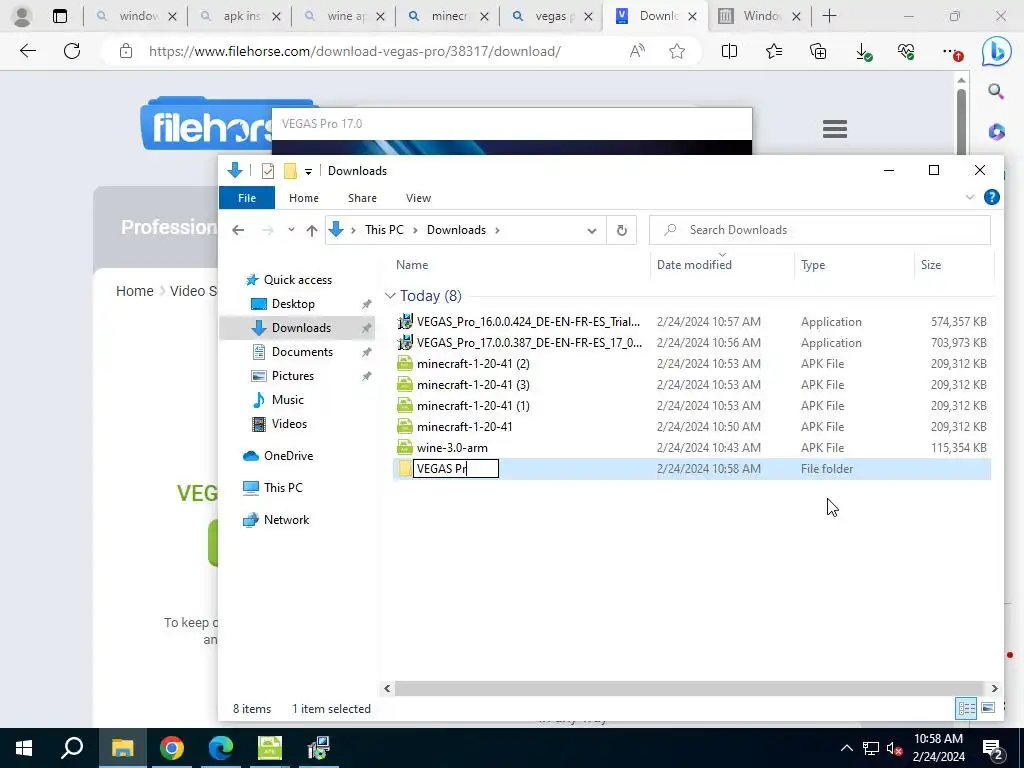This screenshot has width=1024, height=768.
Task: Navigate back in File Explorer
Action: pos(238,230)
